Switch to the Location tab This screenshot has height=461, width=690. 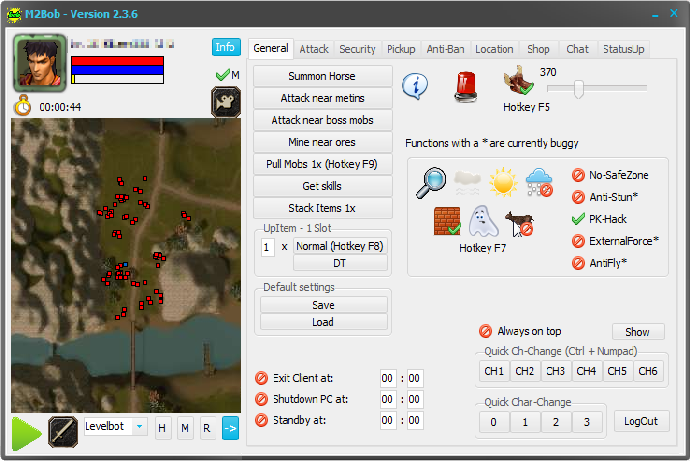click(494, 49)
